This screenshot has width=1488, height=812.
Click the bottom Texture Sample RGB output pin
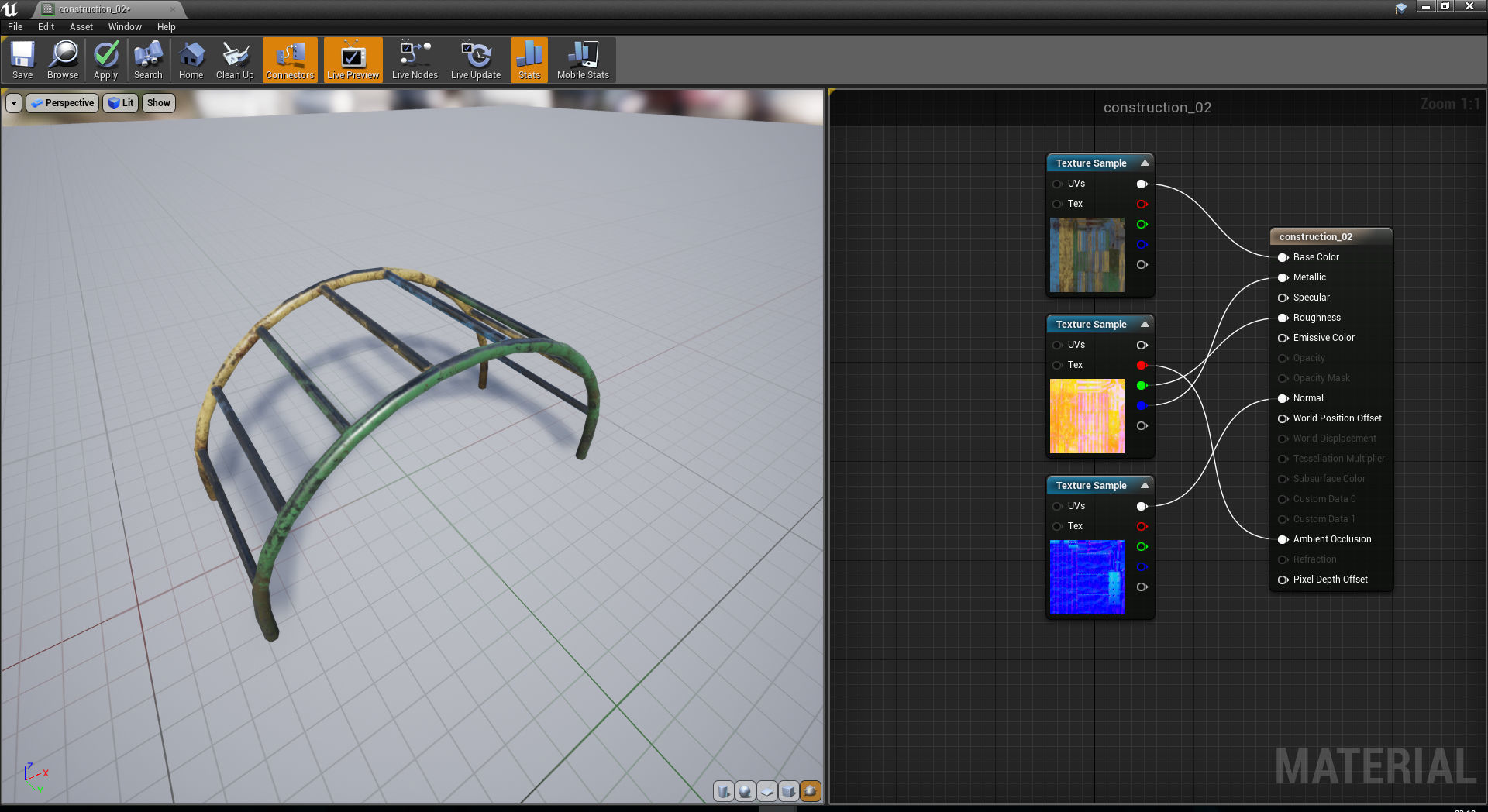(1142, 506)
